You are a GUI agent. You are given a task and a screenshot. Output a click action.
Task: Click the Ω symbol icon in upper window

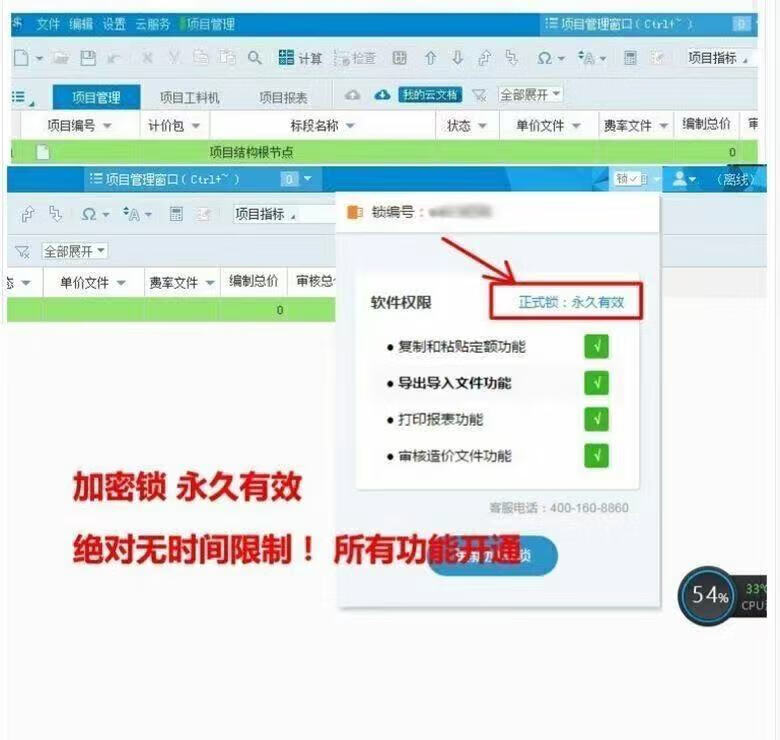point(545,58)
